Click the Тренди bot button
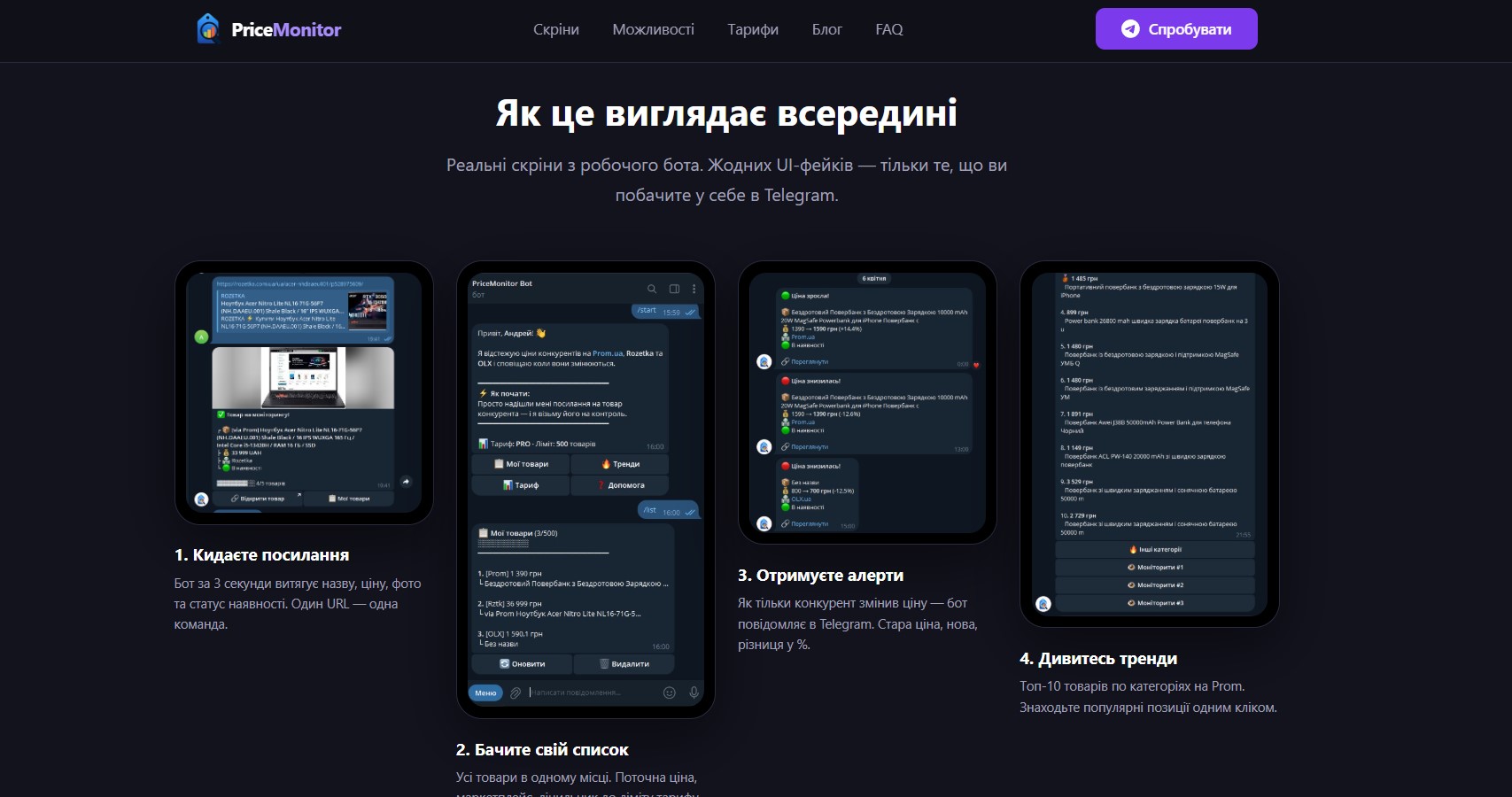 [x=620, y=464]
